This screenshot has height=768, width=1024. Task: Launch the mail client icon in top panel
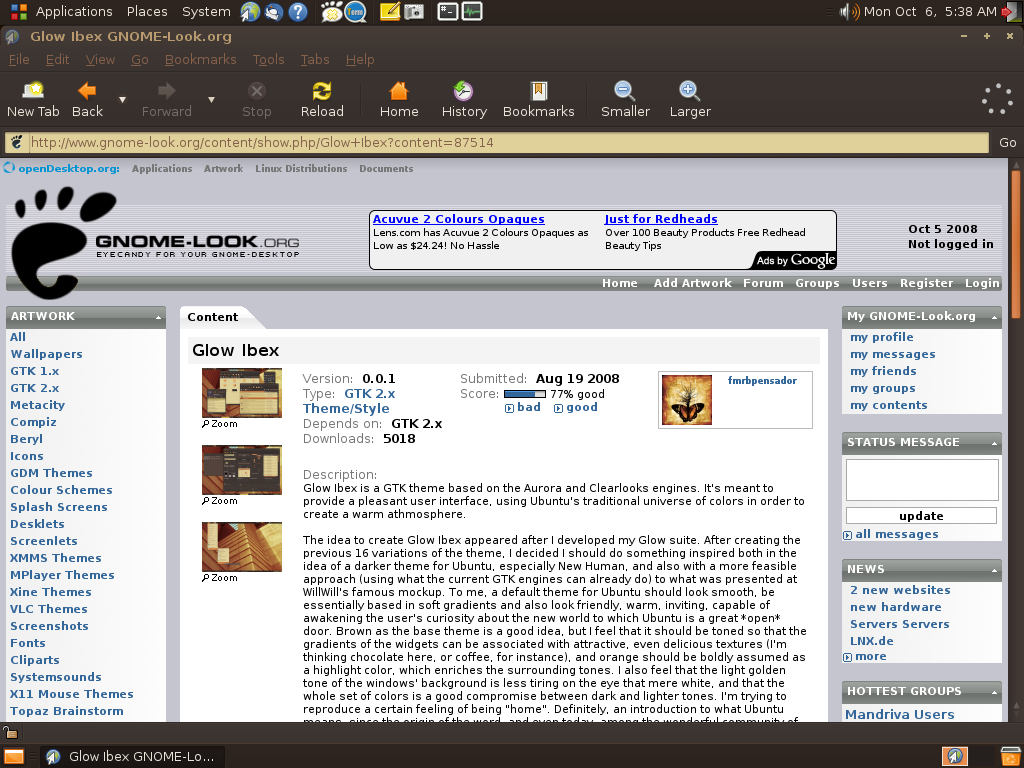[274, 12]
